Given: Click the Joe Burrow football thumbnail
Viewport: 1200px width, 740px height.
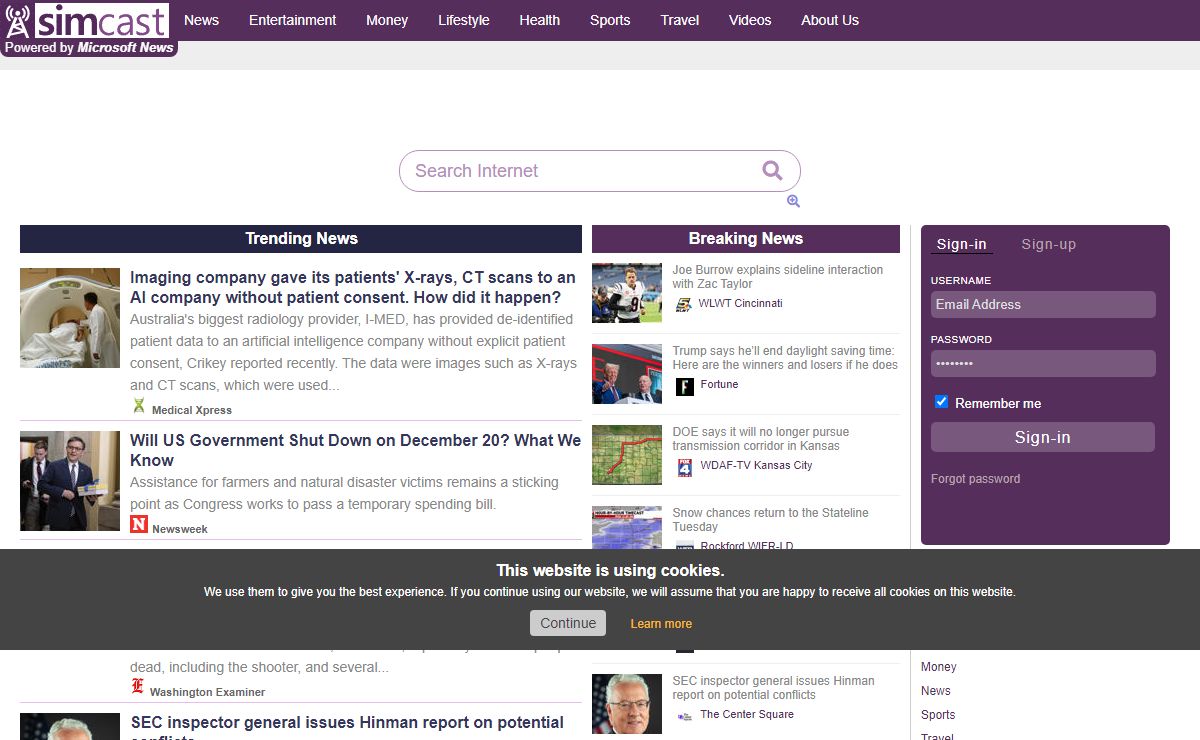Looking at the screenshot, I should 627,293.
